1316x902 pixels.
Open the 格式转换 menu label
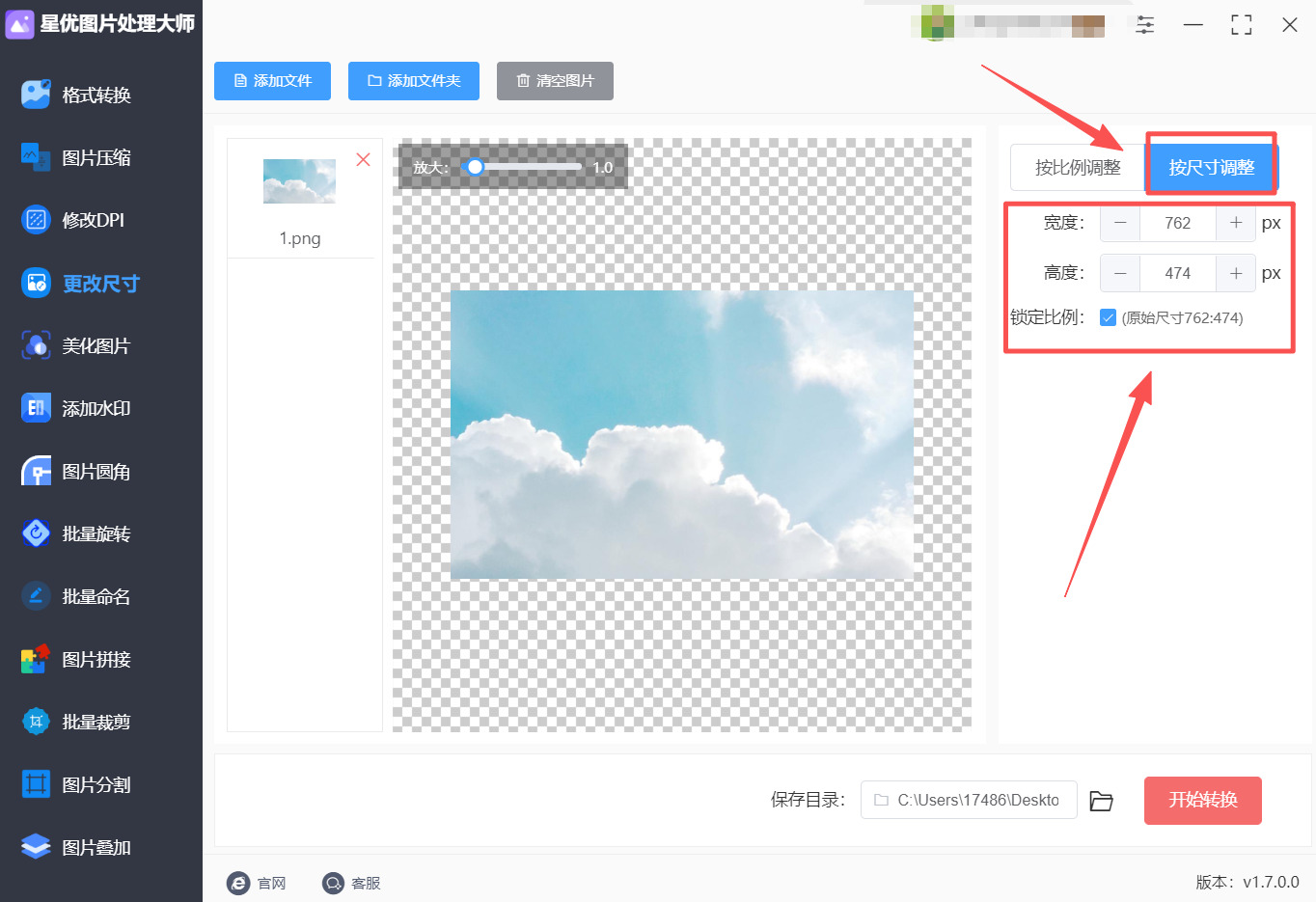96,95
